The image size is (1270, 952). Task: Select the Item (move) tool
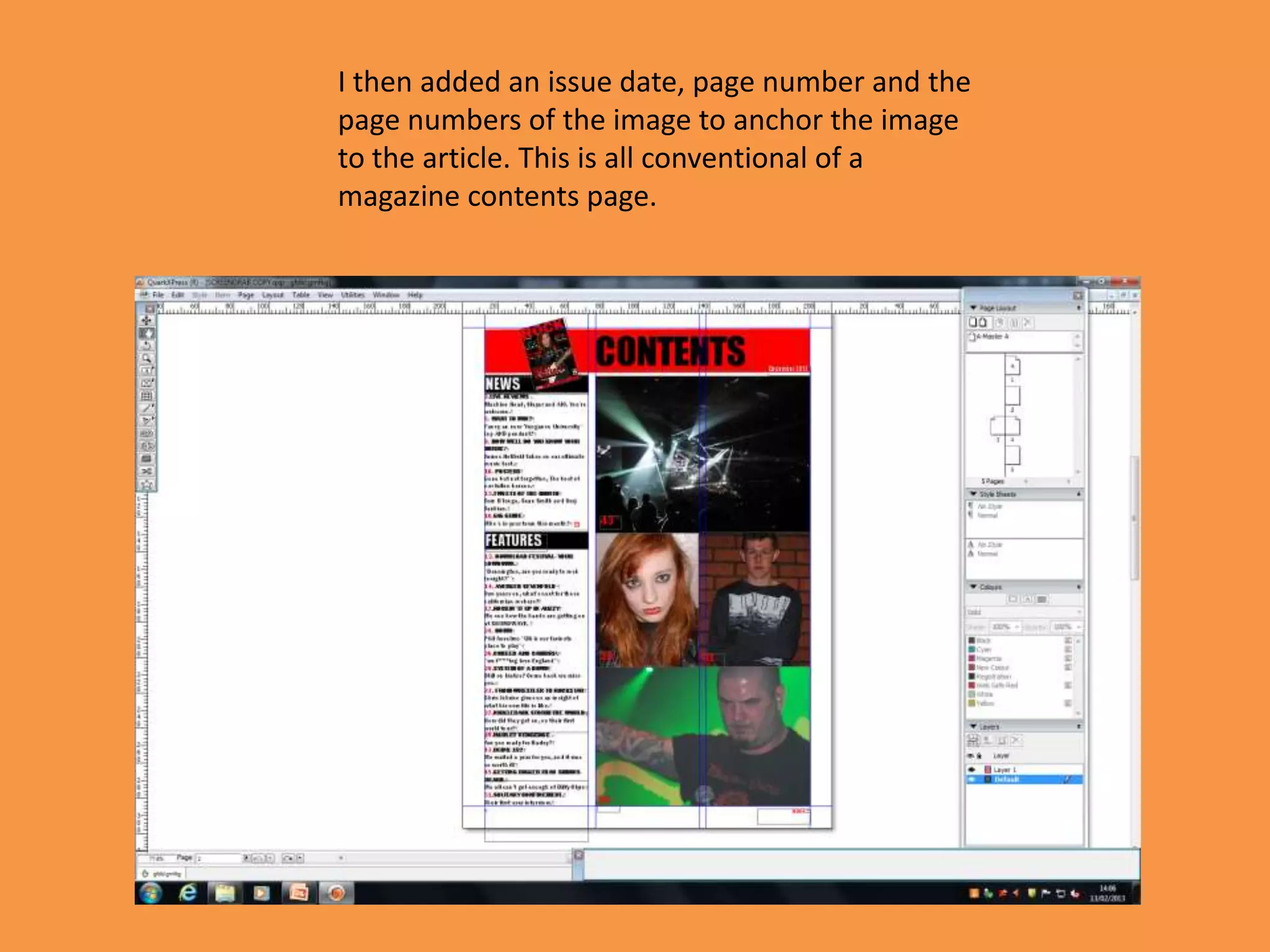click(147, 320)
